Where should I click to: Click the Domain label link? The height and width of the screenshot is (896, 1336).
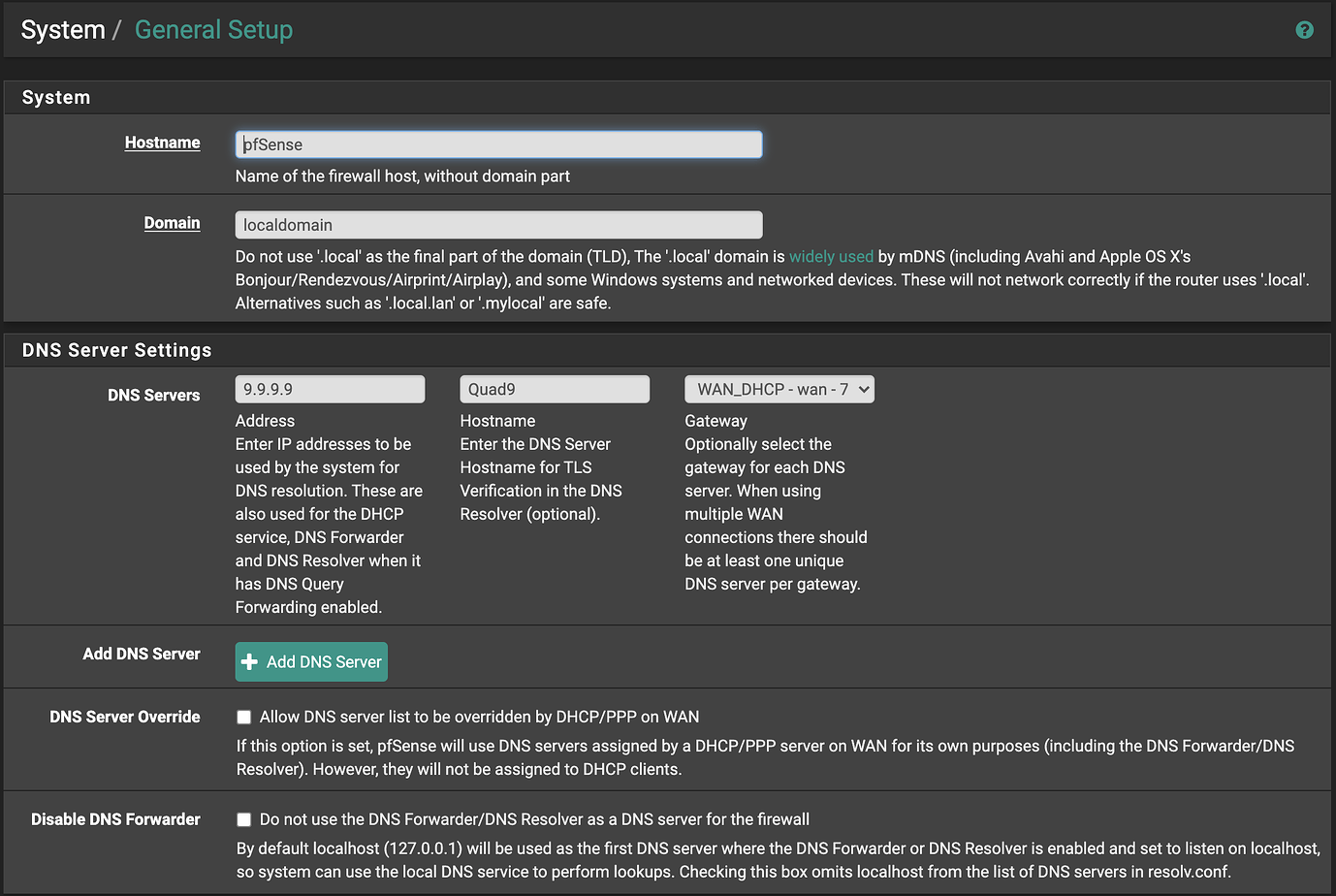pyautogui.click(x=172, y=223)
